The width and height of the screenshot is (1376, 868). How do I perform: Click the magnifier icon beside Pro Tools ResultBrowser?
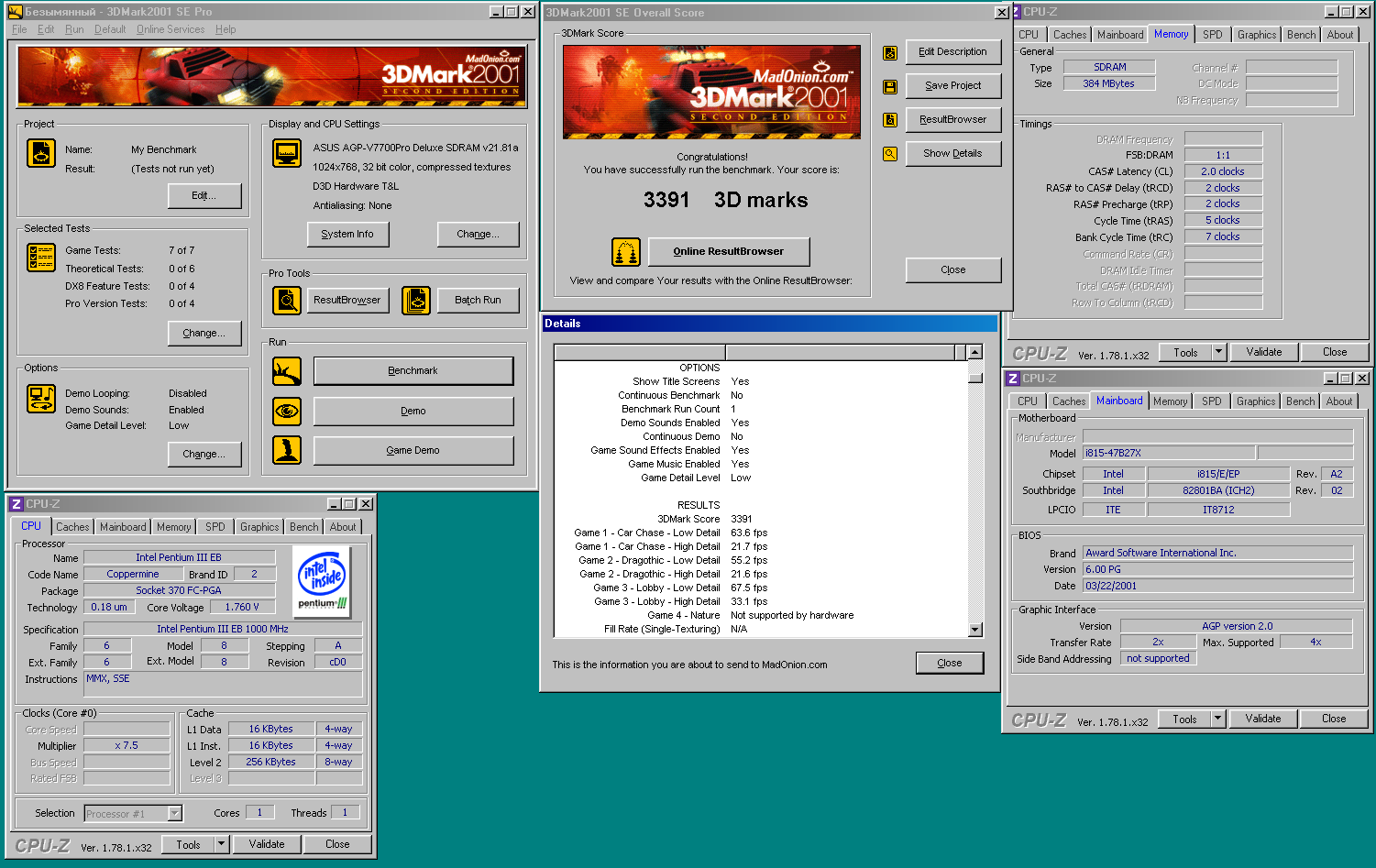pos(287,300)
